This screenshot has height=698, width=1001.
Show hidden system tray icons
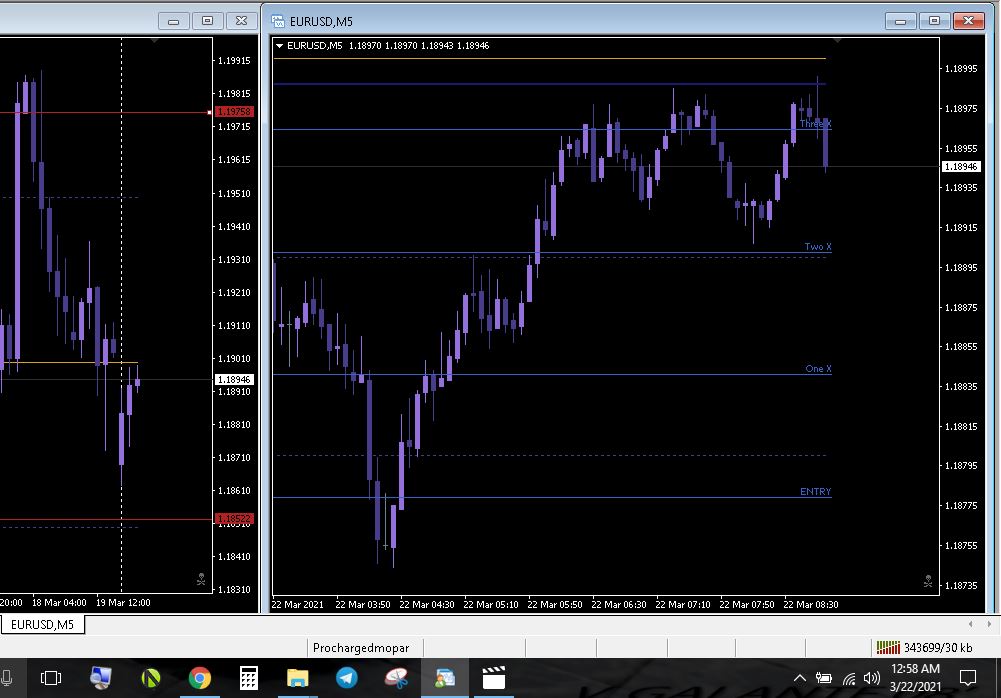[801, 679]
